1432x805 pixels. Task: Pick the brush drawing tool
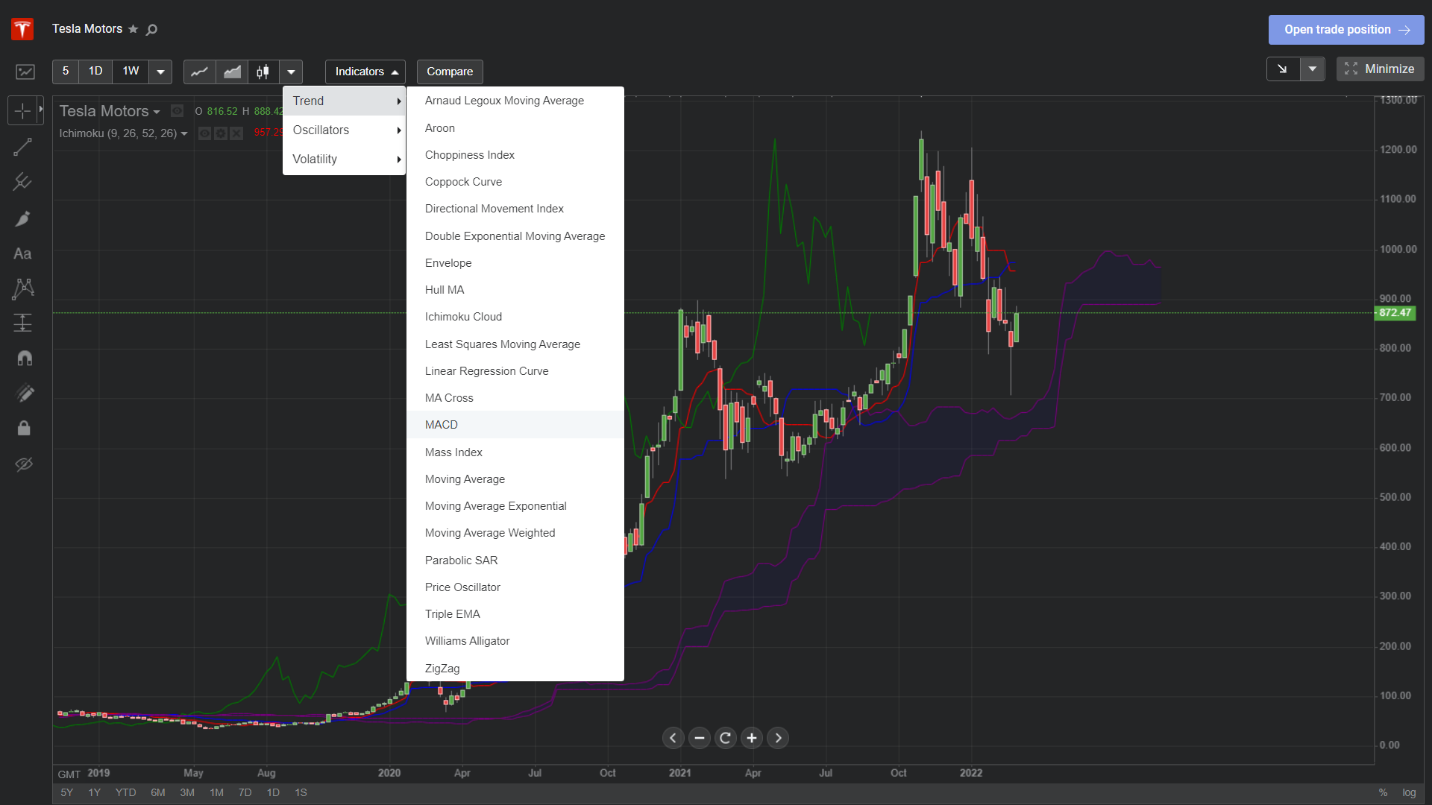coord(22,219)
